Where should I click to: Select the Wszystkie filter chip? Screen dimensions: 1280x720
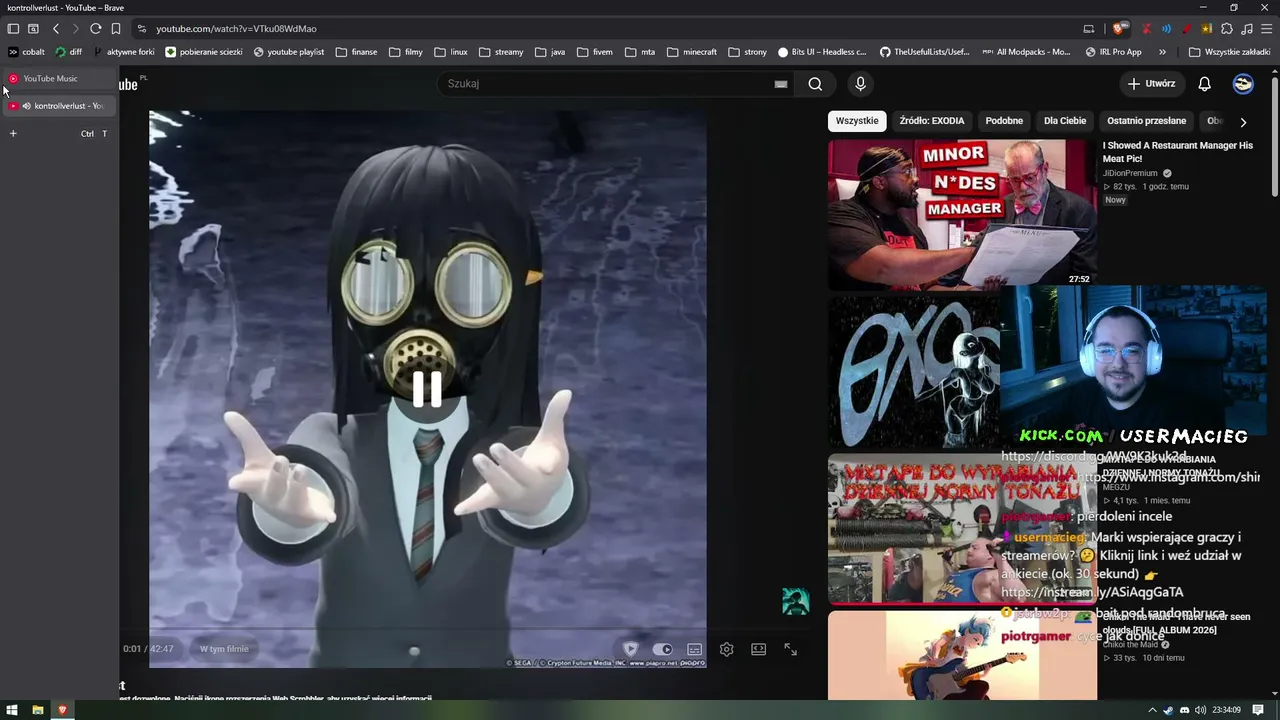[x=857, y=121]
